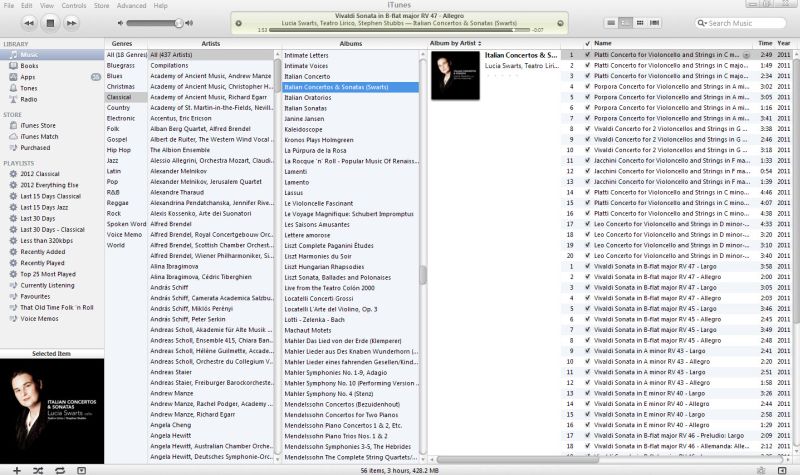Open the Edit menu
The image size is (800, 475).
pos(27,6)
